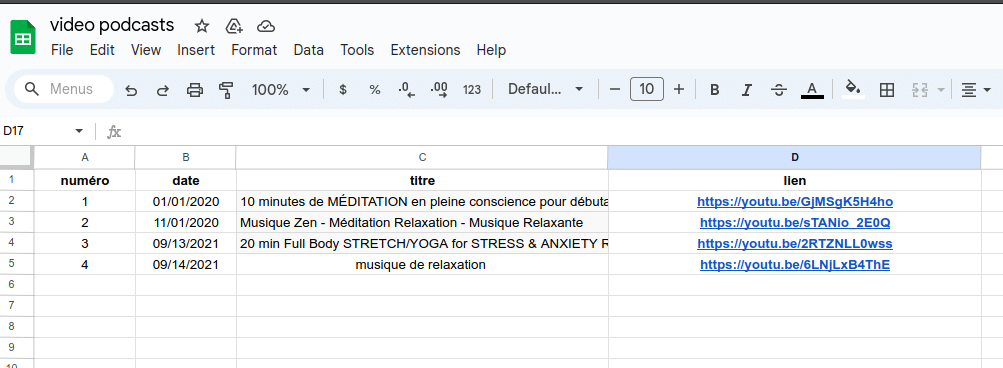Image resolution: width=1003 pixels, height=368 pixels.
Task: Open the fill color picker
Action: 853,89
